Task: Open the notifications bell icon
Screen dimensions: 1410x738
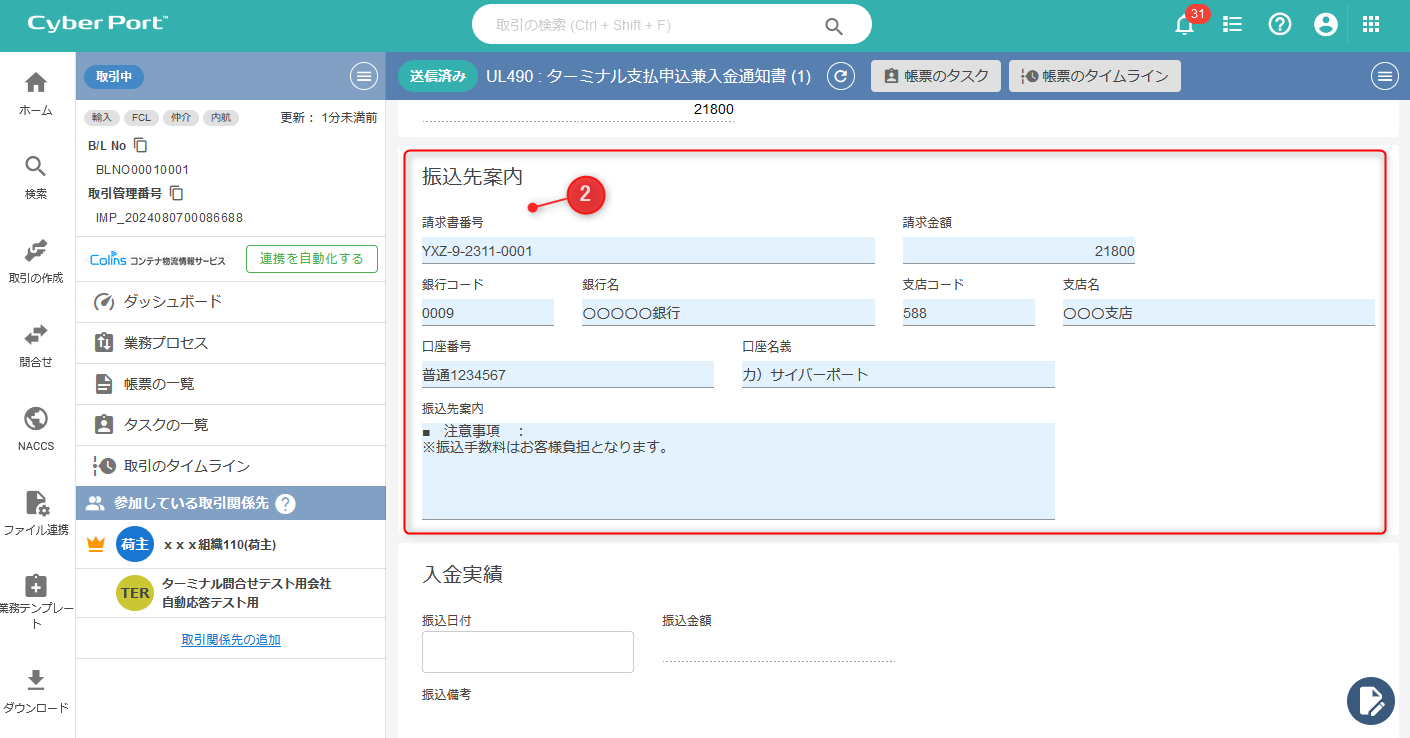Action: point(1185,25)
